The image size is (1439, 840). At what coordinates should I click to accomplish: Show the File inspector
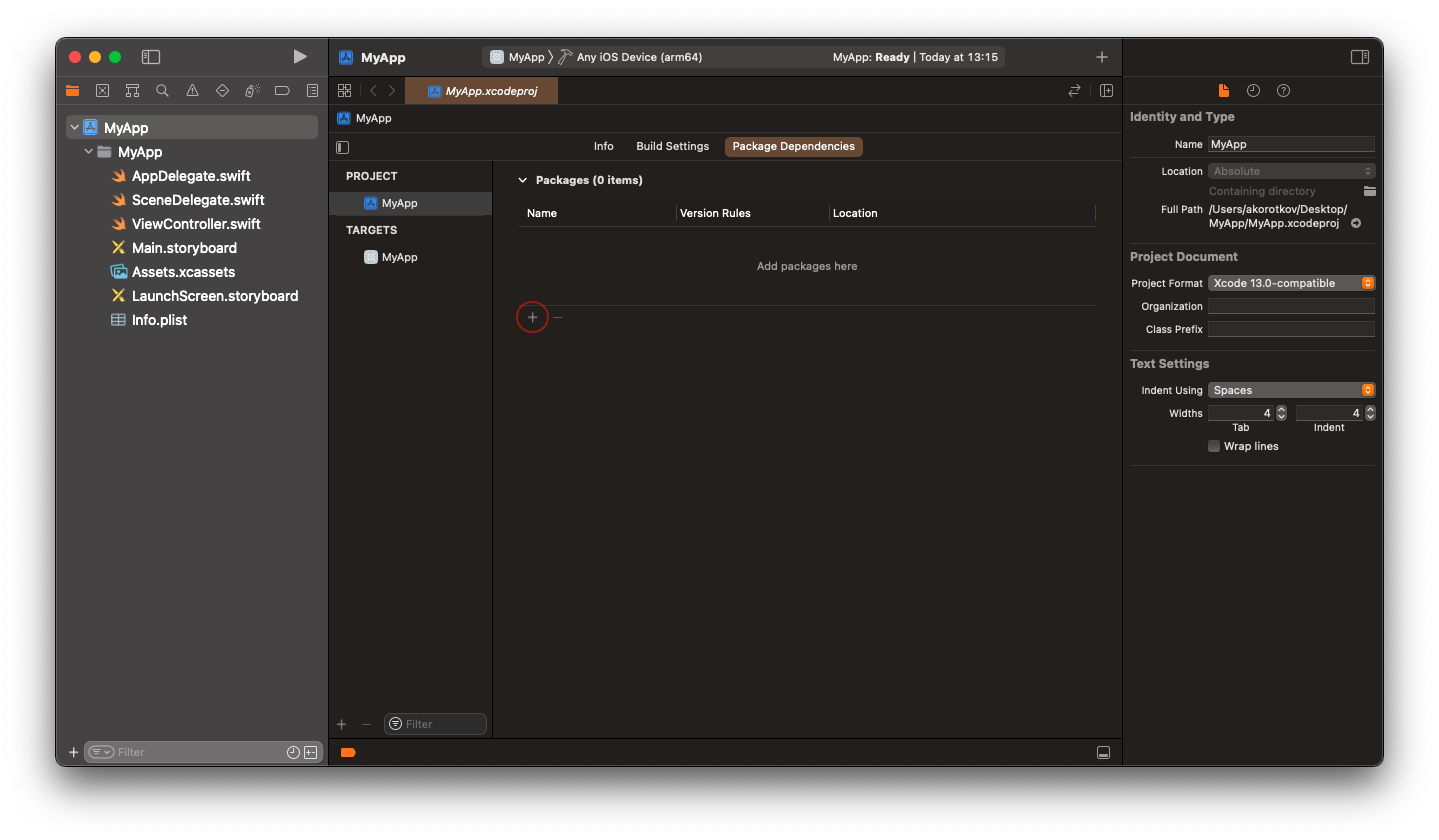1223,90
